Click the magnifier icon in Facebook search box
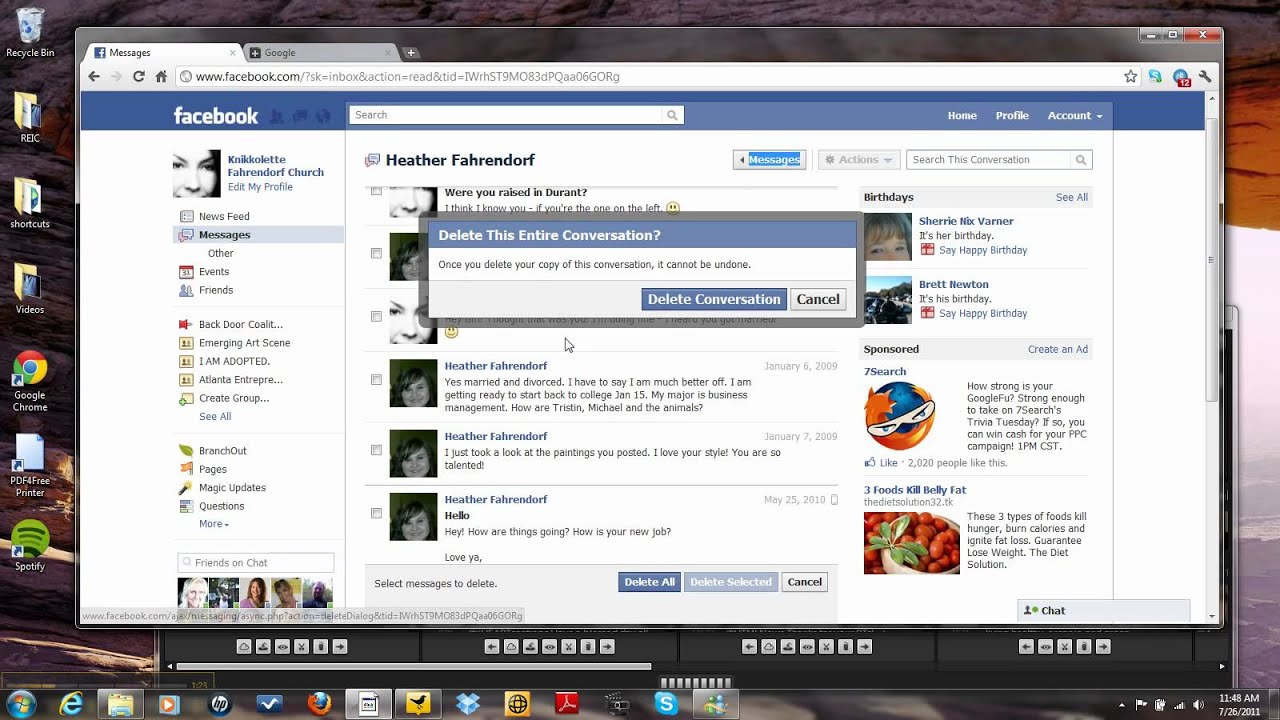The width and height of the screenshot is (1280, 720). 672,115
